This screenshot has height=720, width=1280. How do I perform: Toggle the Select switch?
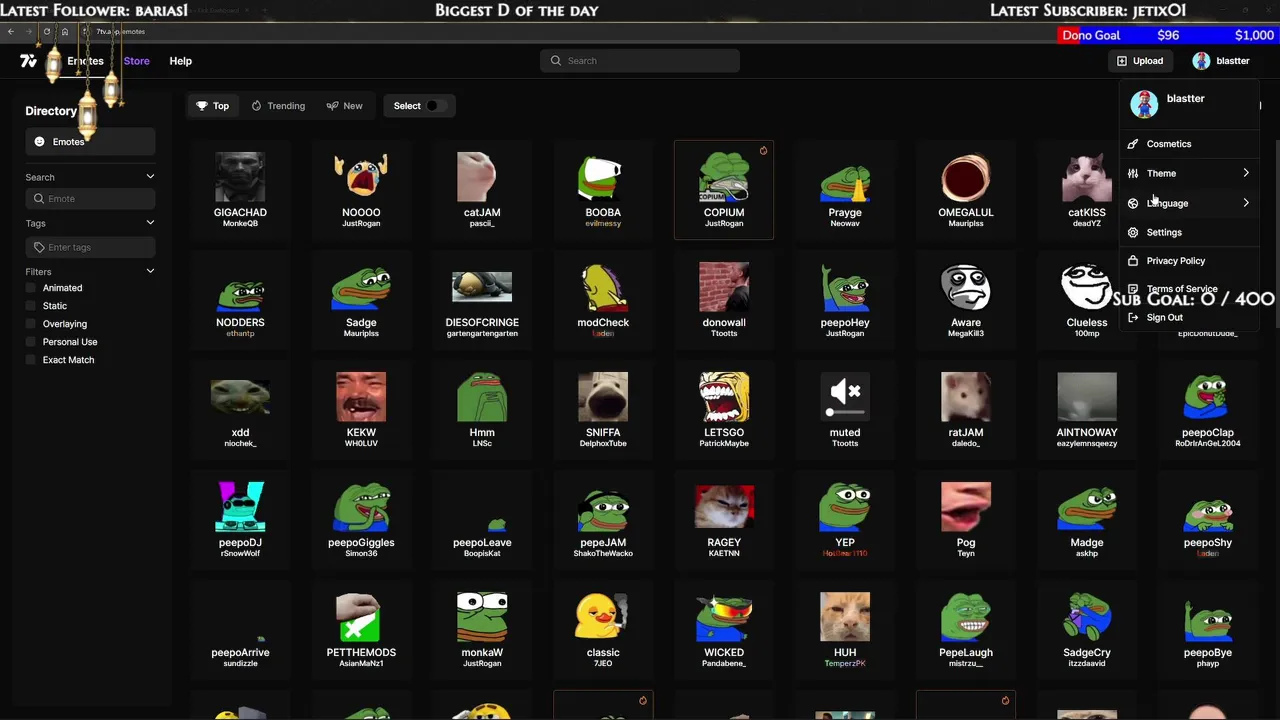click(435, 106)
